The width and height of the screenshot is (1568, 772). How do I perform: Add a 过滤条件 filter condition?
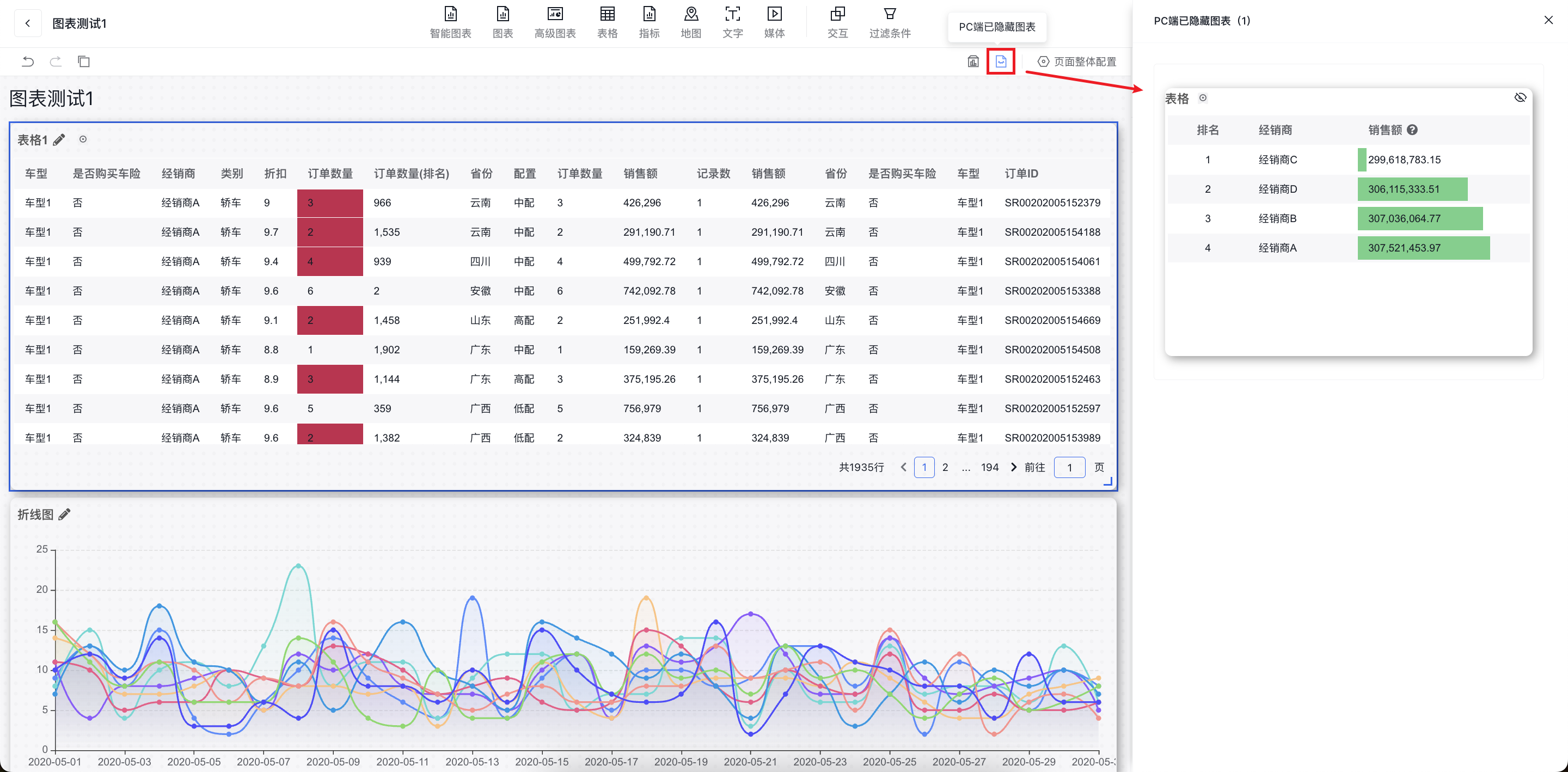pos(890,22)
